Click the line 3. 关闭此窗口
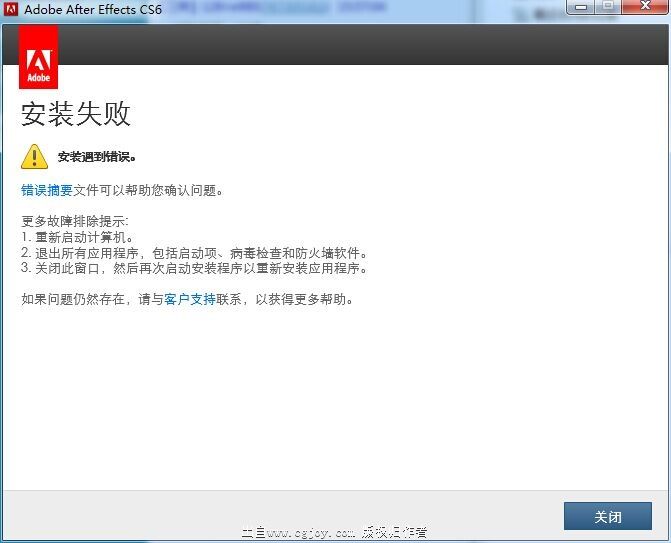The width and height of the screenshot is (671, 543). click(x=195, y=268)
